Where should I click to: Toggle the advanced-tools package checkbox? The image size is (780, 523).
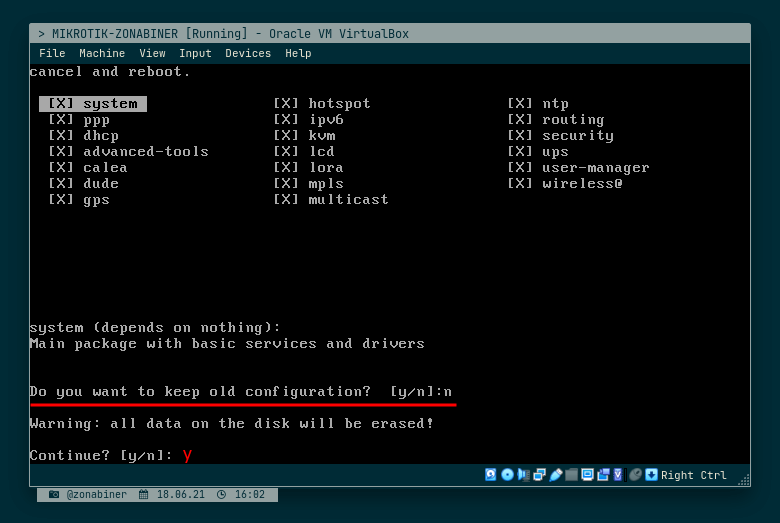(61, 151)
